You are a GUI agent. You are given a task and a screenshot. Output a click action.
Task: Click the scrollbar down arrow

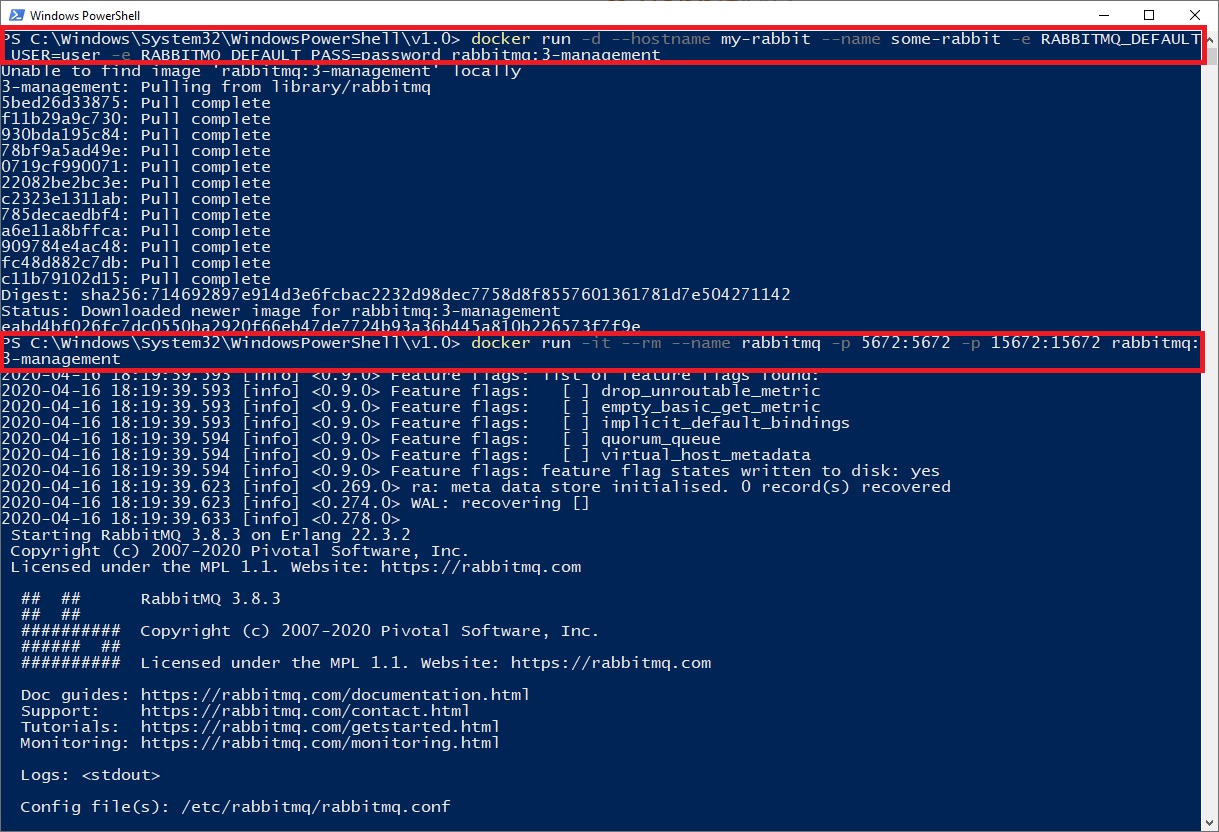[1208, 822]
